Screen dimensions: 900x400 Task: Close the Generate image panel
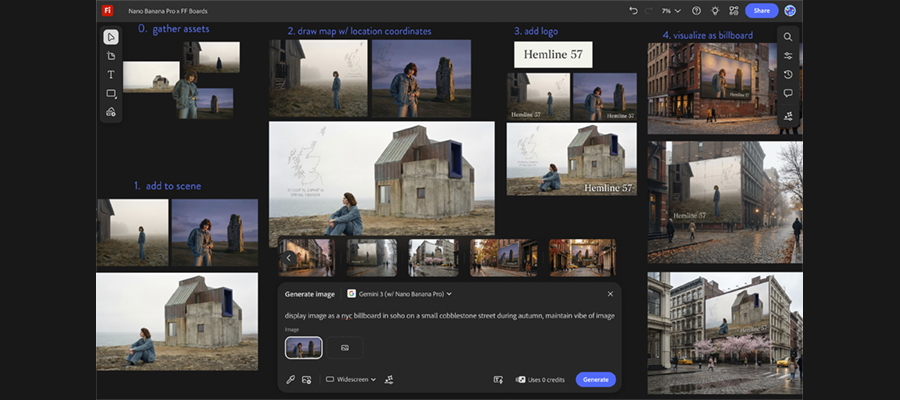point(610,294)
